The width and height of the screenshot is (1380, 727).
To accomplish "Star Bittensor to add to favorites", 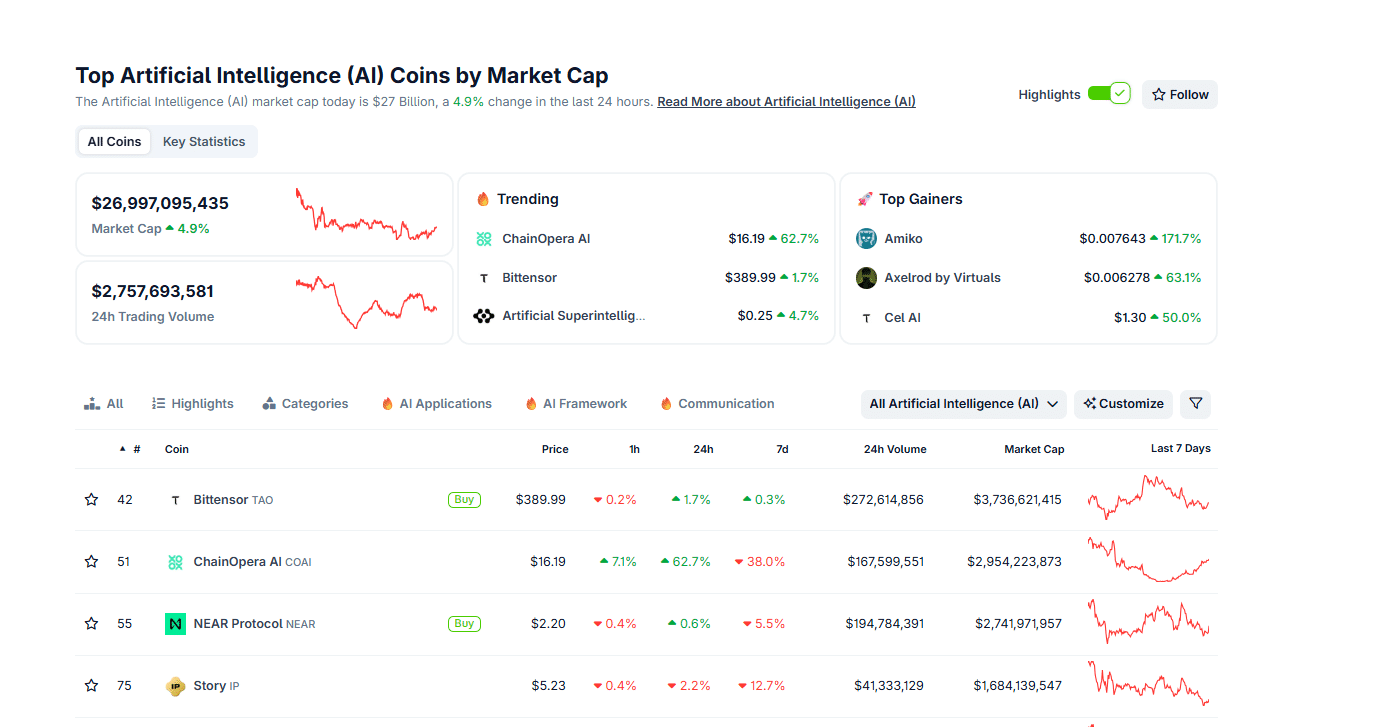I will 92,500.
